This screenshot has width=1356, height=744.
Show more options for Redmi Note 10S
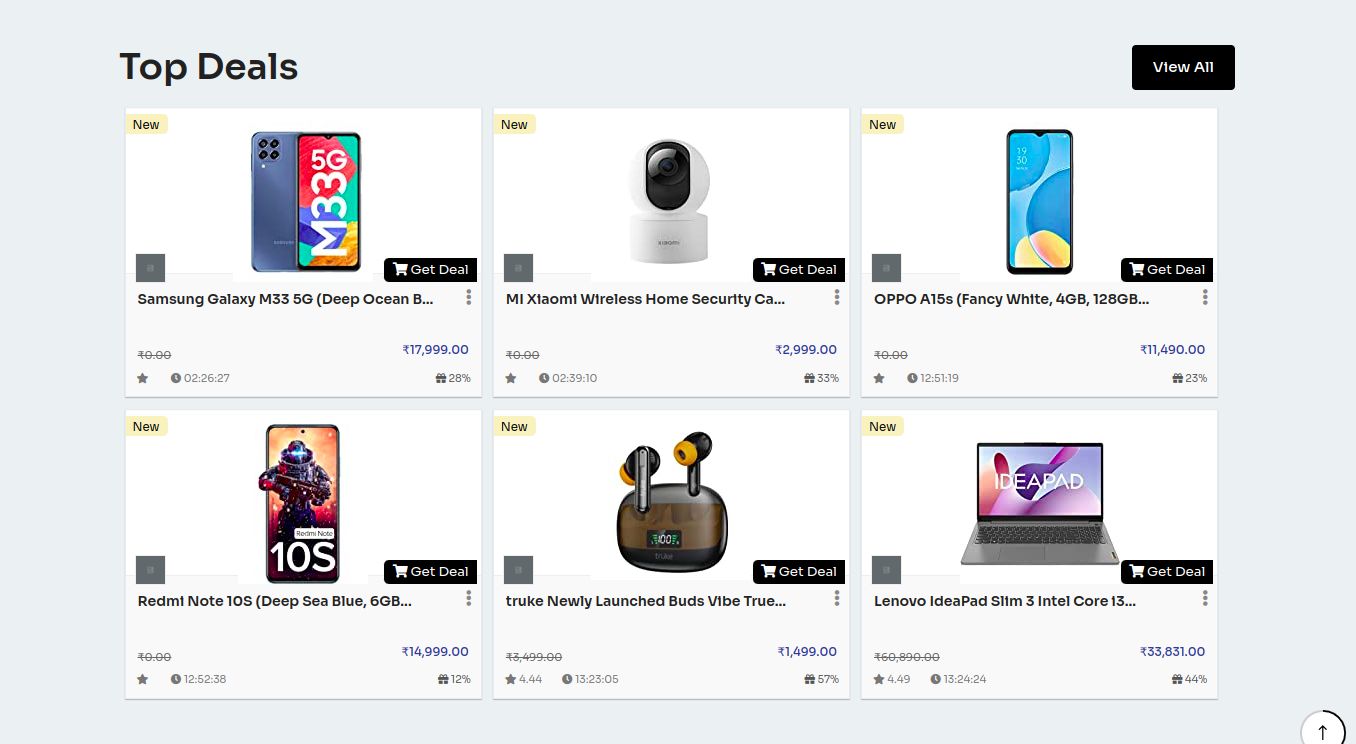(468, 598)
